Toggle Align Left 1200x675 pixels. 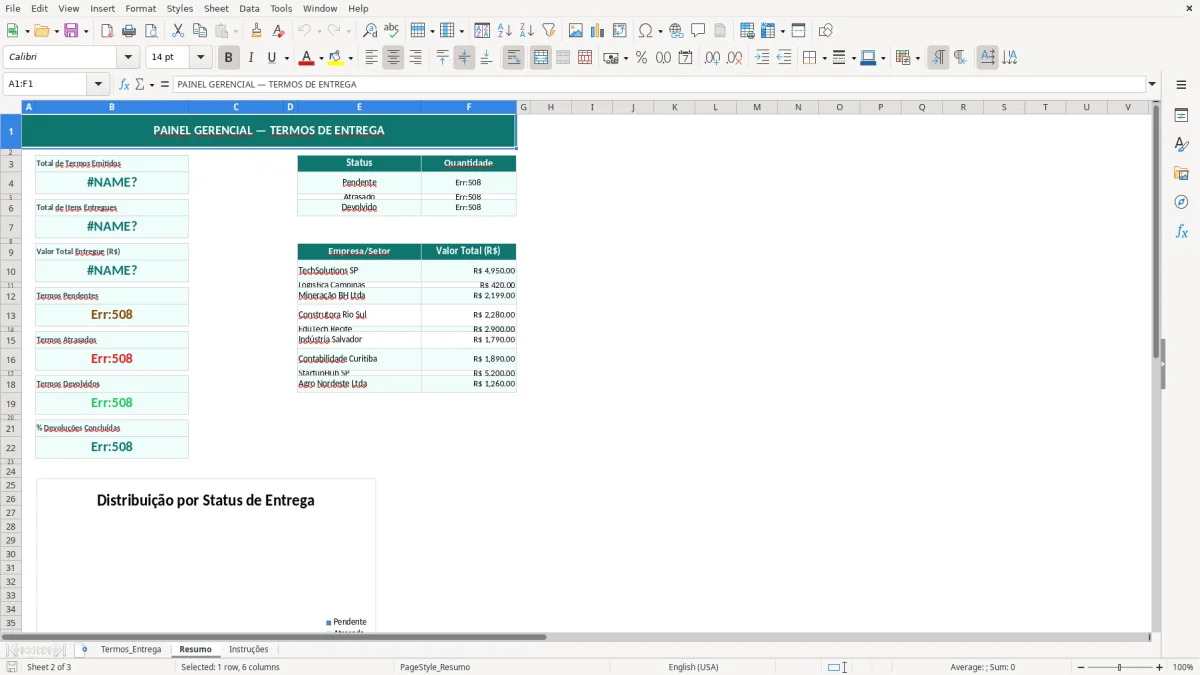pos(372,58)
